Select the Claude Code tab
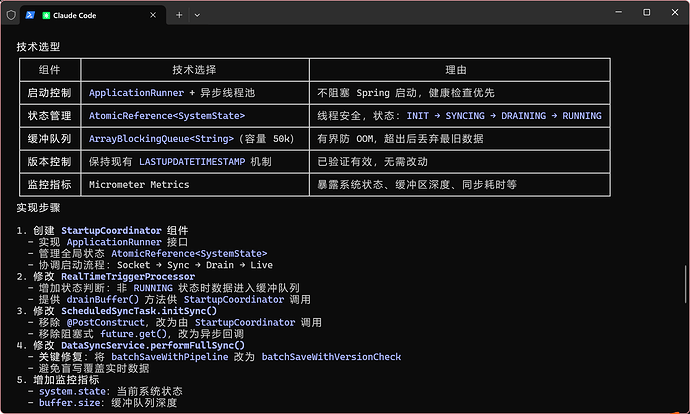Image resolution: width=690 pixels, height=414 pixels. pyautogui.click(x=93, y=15)
